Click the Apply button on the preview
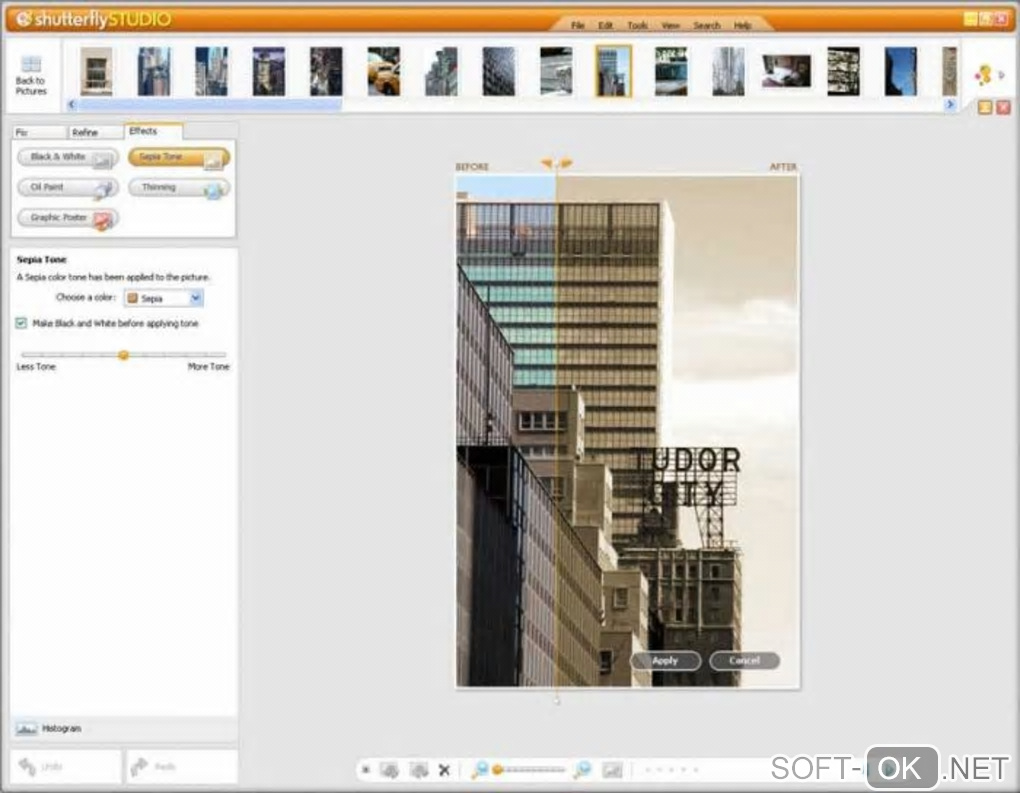 tap(665, 661)
